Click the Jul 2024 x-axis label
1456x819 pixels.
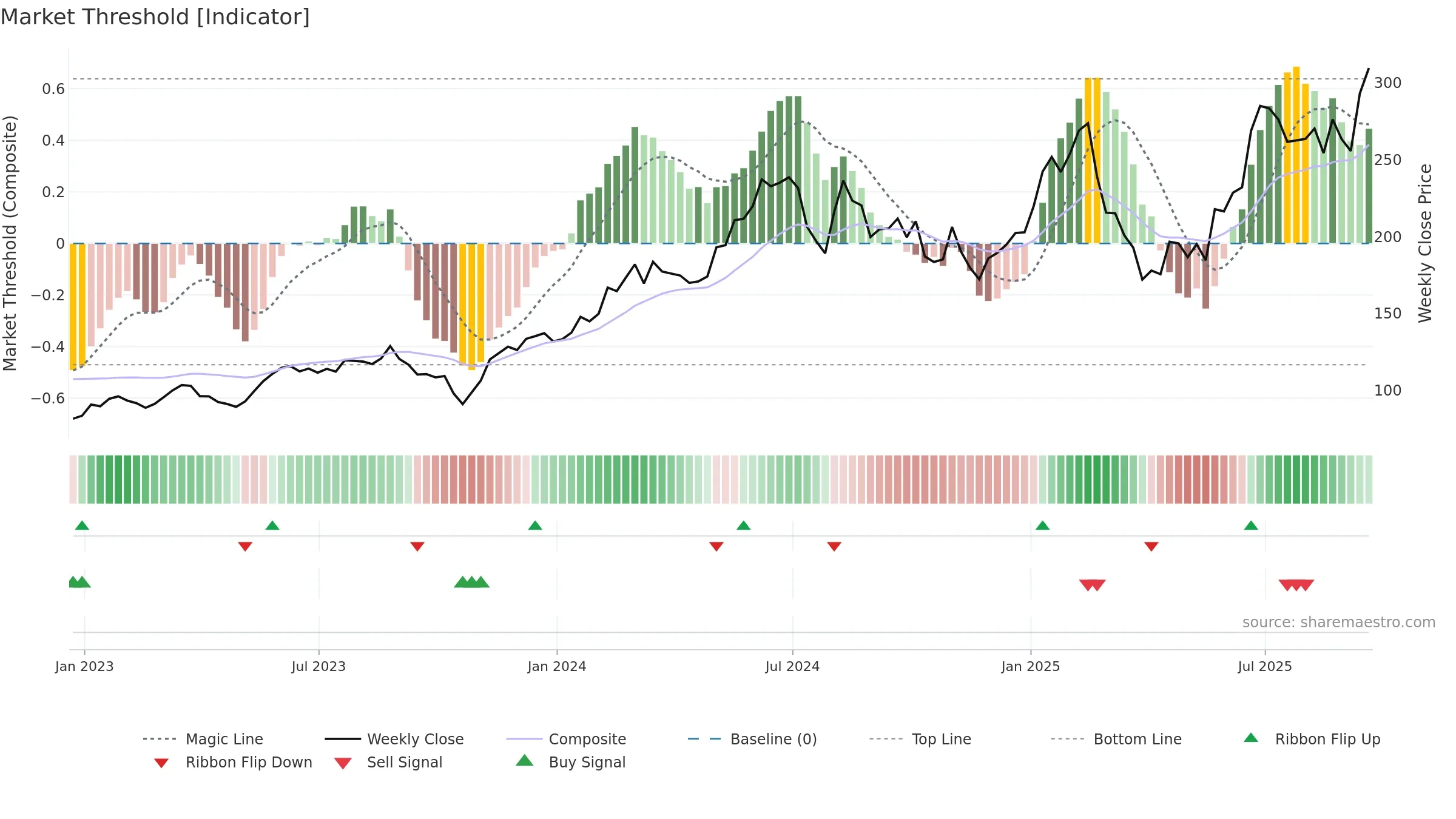(792, 667)
